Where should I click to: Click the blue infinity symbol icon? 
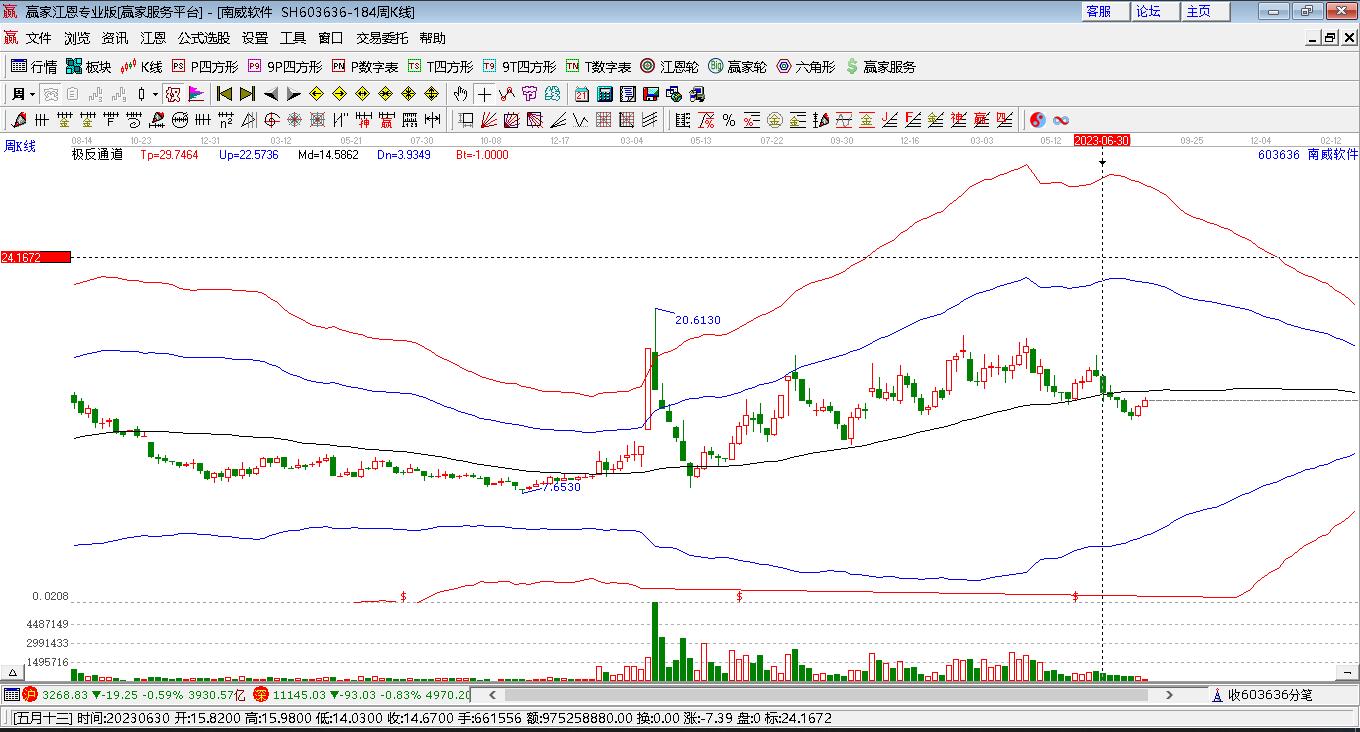(x=1061, y=121)
